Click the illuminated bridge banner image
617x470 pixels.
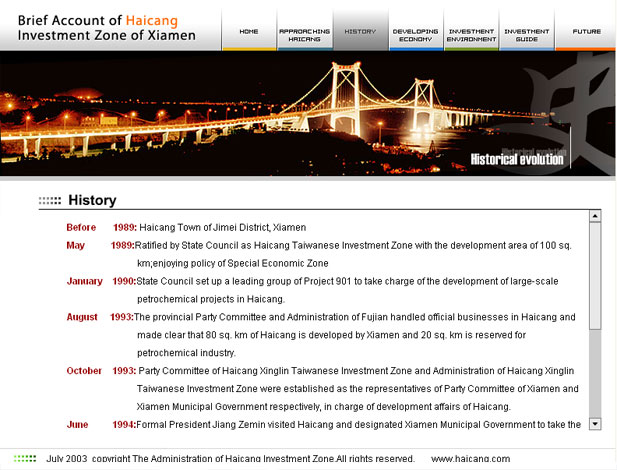(300, 110)
